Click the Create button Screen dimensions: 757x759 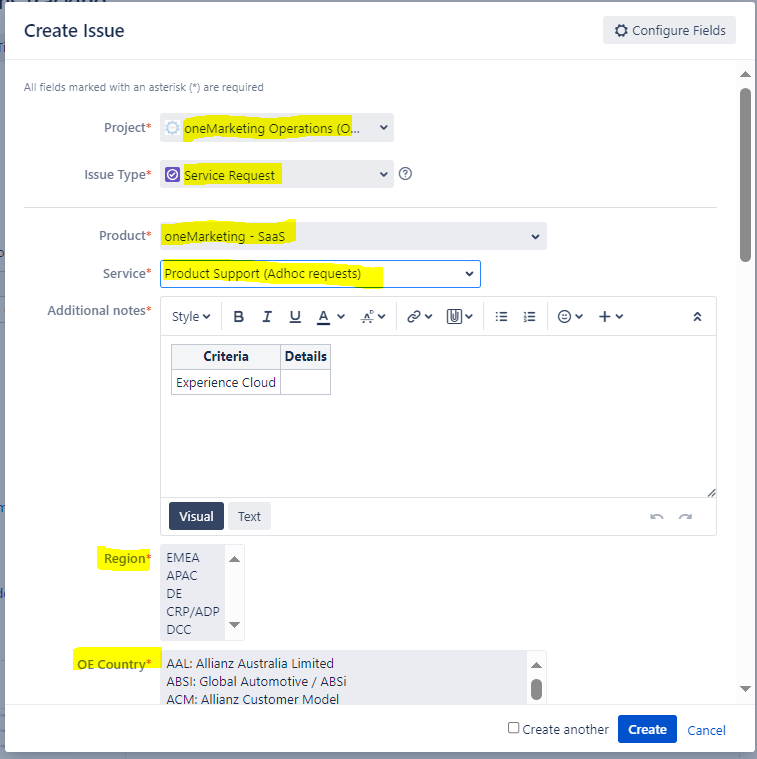tap(647, 729)
